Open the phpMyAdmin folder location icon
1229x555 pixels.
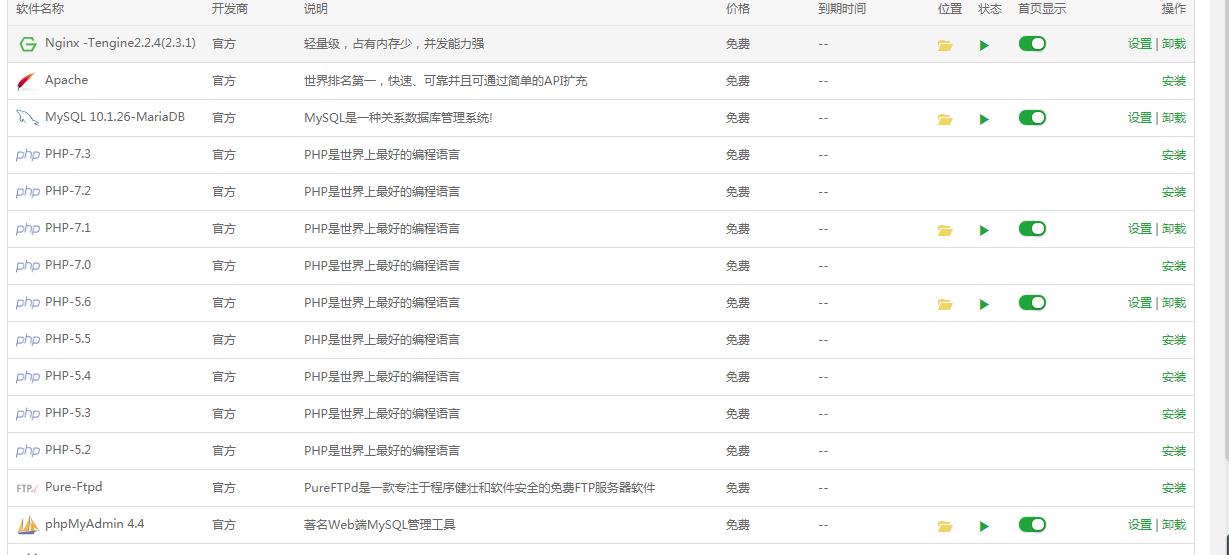coord(945,526)
